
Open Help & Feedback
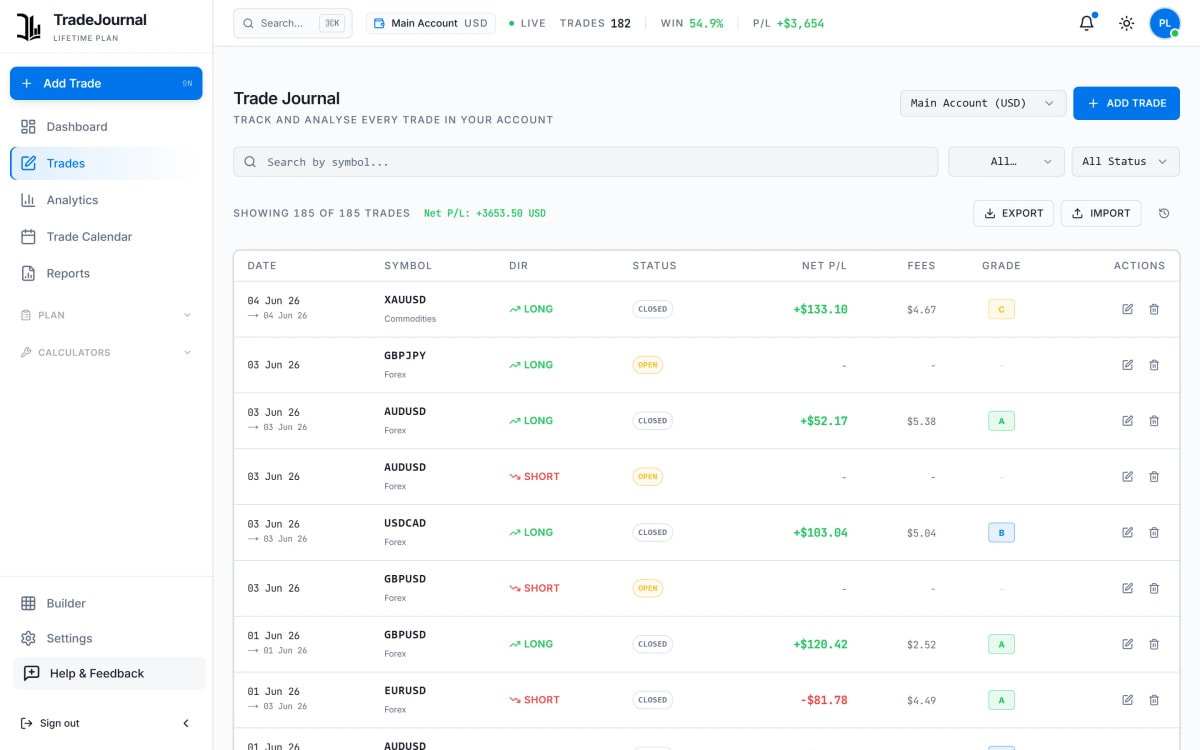pos(109,673)
